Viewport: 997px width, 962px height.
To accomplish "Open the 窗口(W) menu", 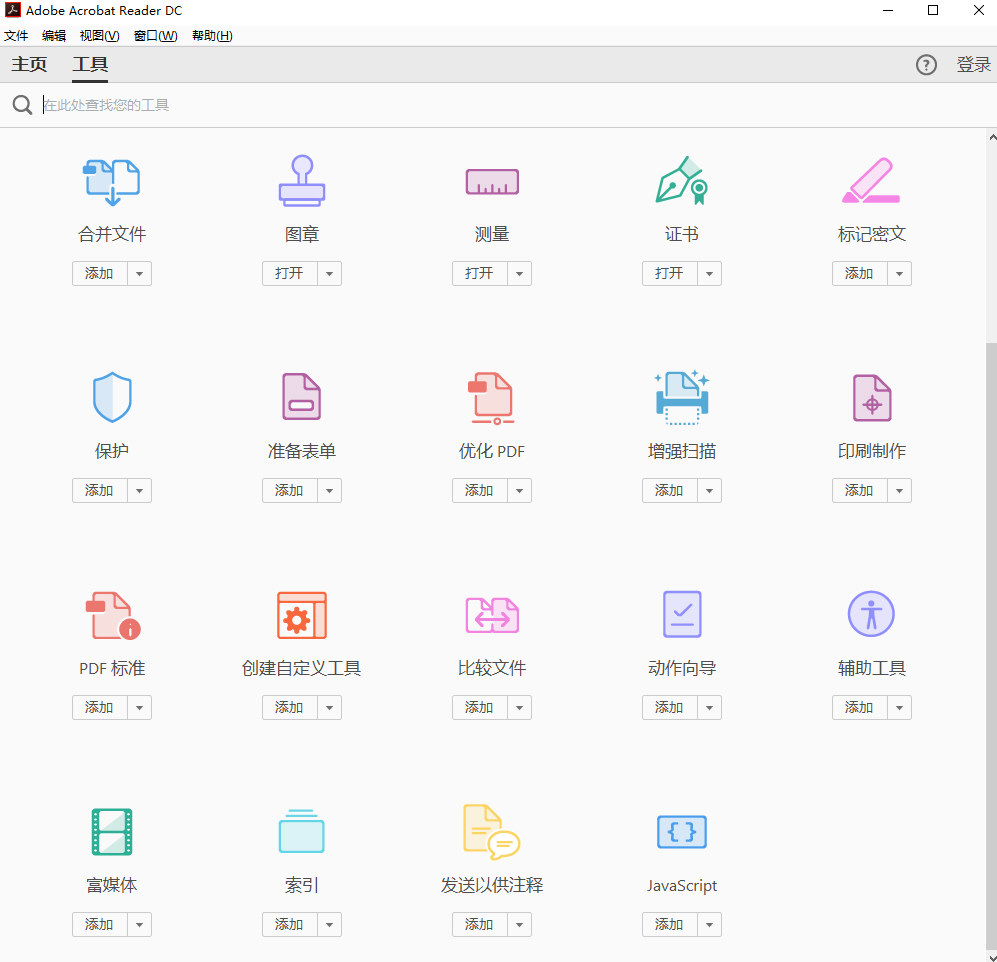I will coord(156,36).
